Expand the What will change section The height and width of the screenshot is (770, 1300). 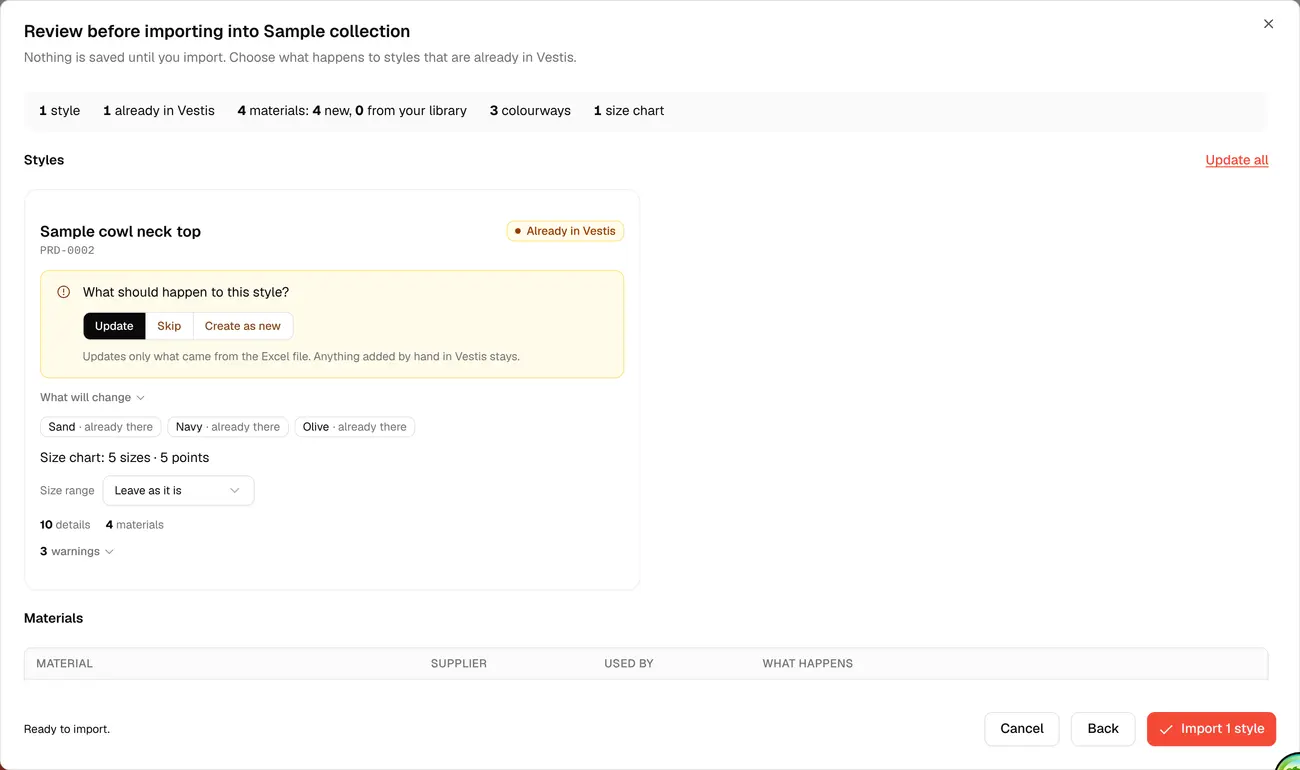tap(92, 397)
